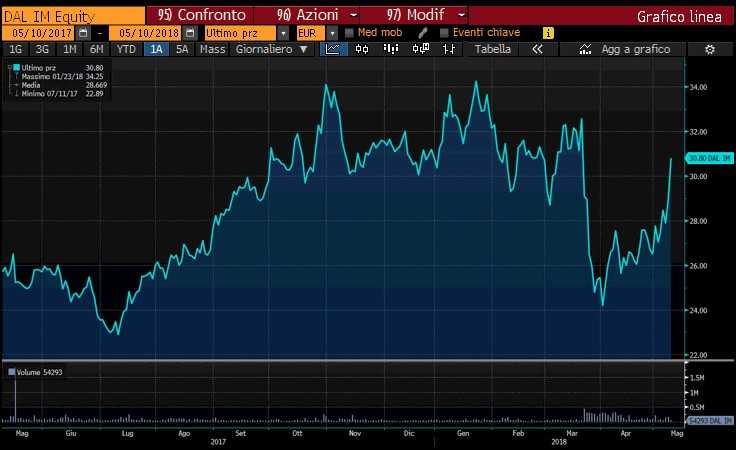
Task: Enable the Med mob checkbox
Action: pos(349,33)
